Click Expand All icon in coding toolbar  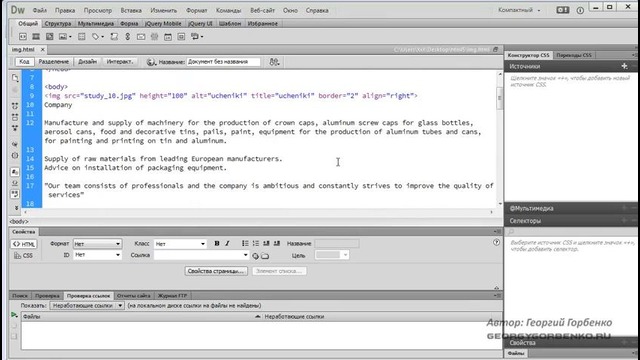pos(15,128)
